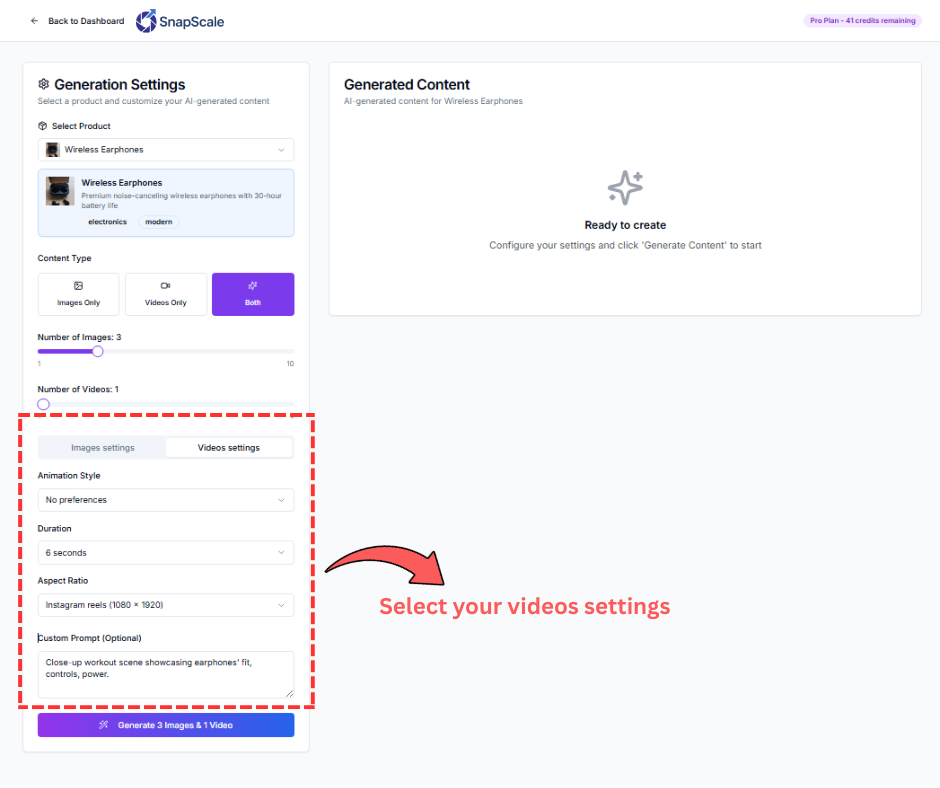Click Generate 3 Images & 1 Video
Image resolution: width=940 pixels, height=788 pixels.
[165, 724]
